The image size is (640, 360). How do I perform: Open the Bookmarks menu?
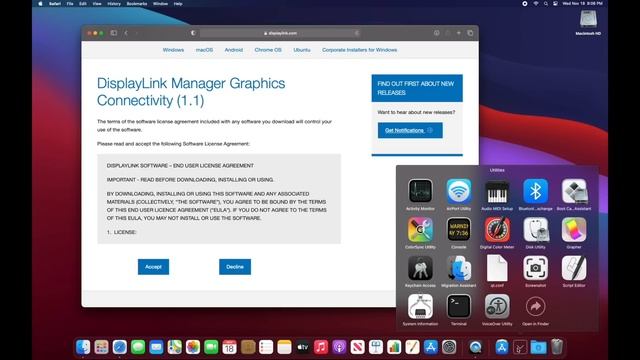tap(137, 4)
